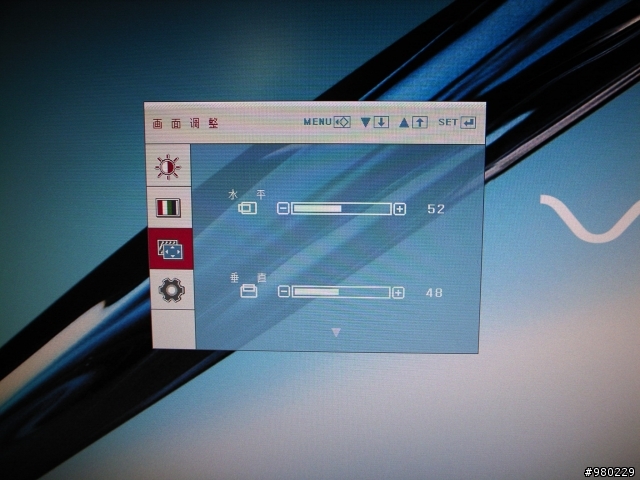Click the vertical position icon

click(x=249, y=291)
